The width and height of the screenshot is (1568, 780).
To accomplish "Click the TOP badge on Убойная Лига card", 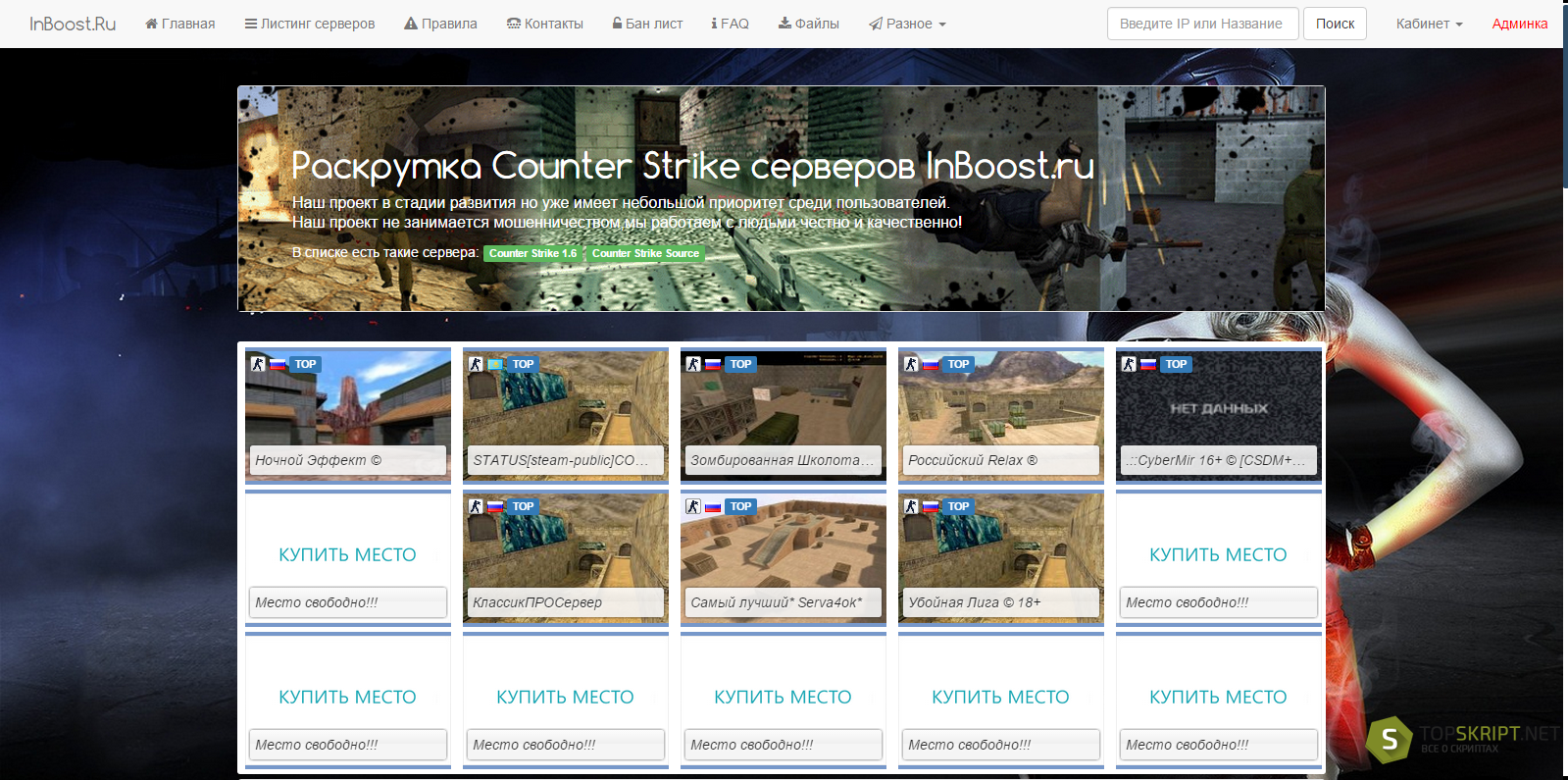I will tap(958, 506).
